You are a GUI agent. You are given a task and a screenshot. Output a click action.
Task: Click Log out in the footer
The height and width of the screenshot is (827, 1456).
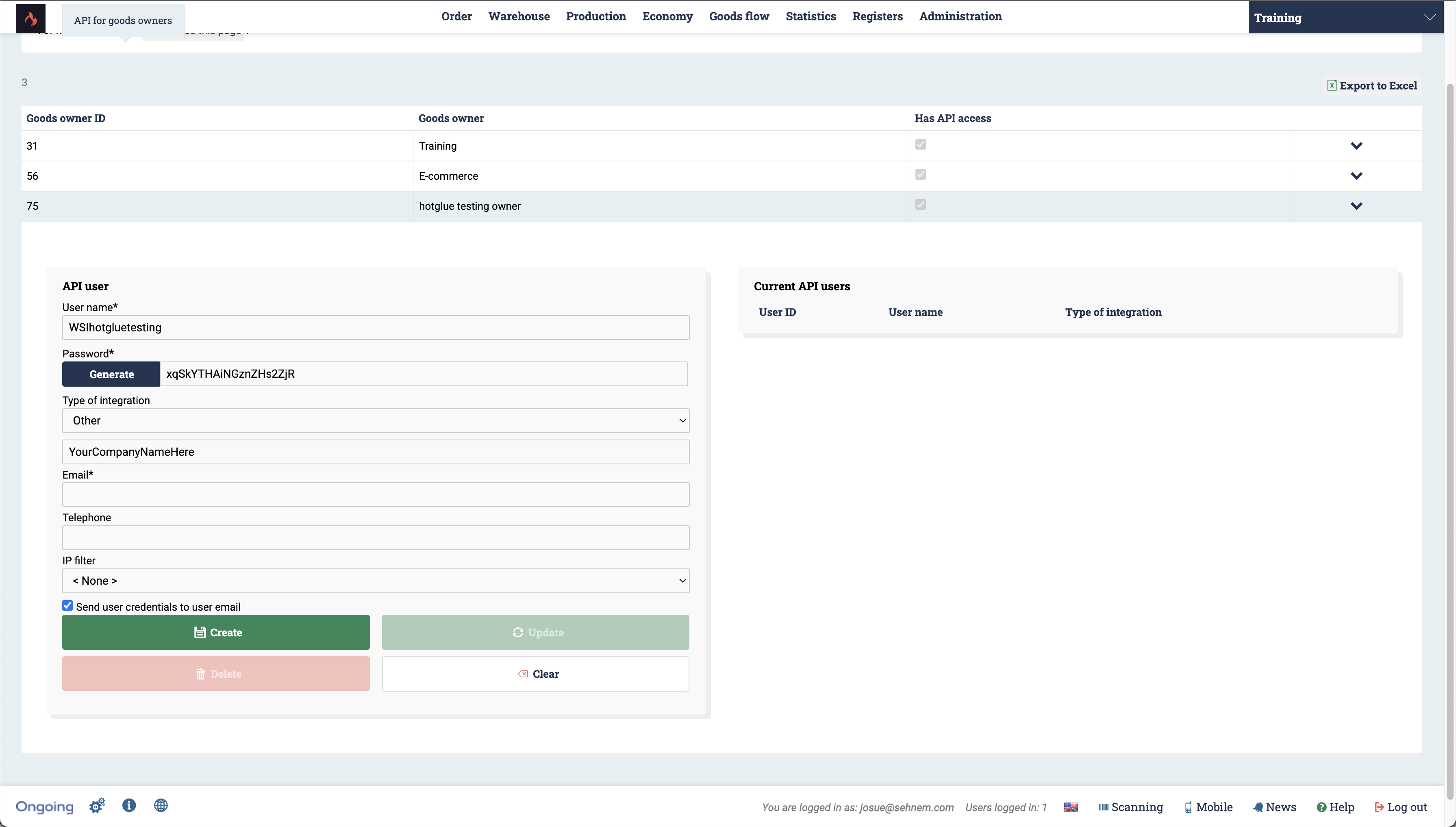(x=1400, y=807)
